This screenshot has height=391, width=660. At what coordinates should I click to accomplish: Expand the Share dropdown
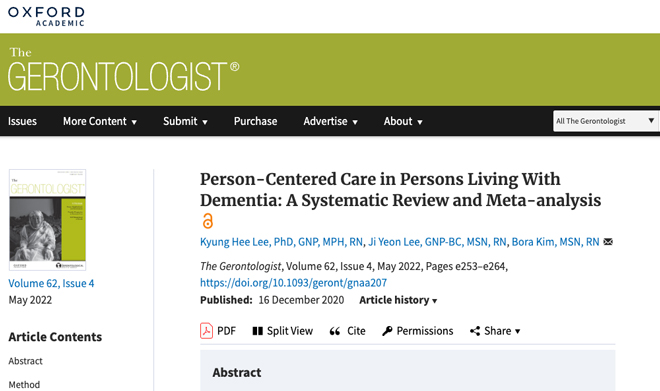(495, 331)
